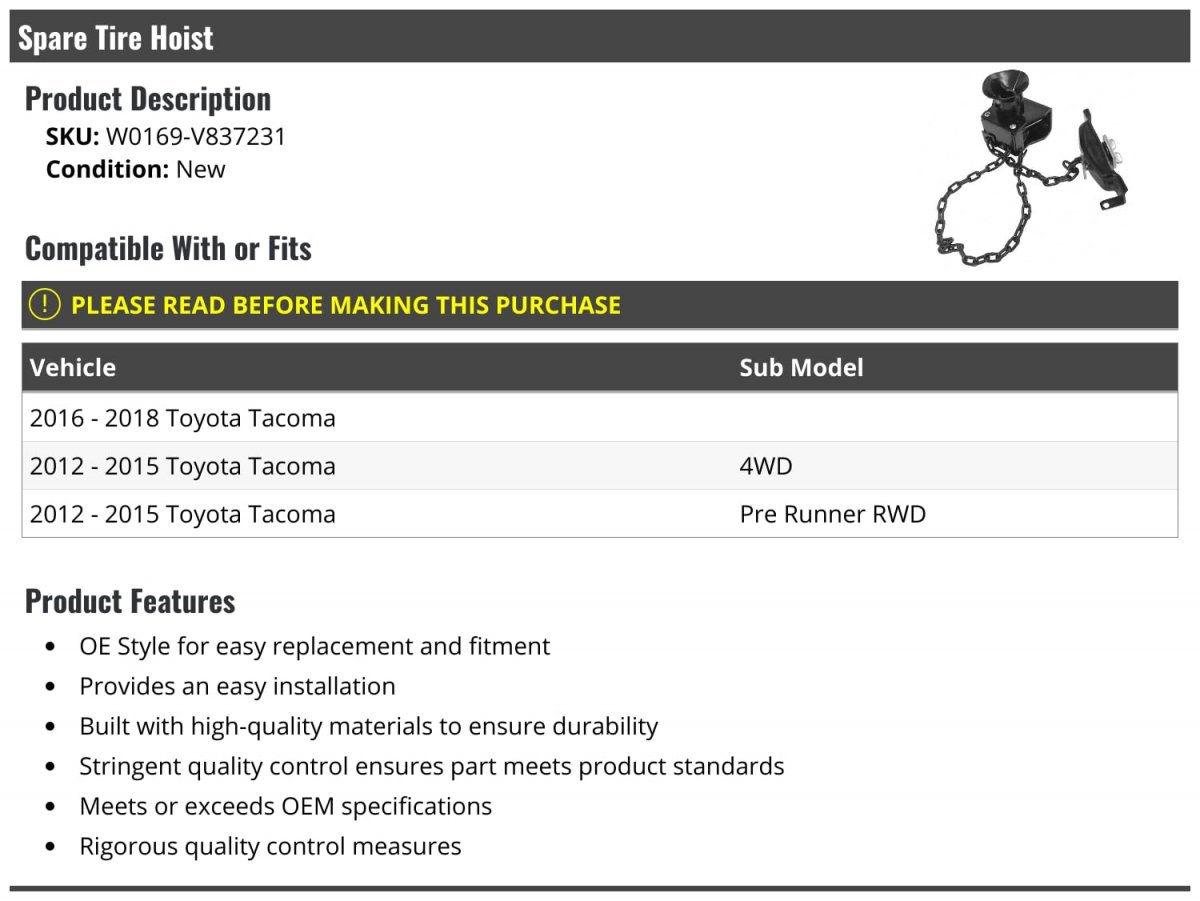Click the Meets or exceeds OEM specifications bullet
This screenshot has width=1200, height=901.
tap(286, 806)
